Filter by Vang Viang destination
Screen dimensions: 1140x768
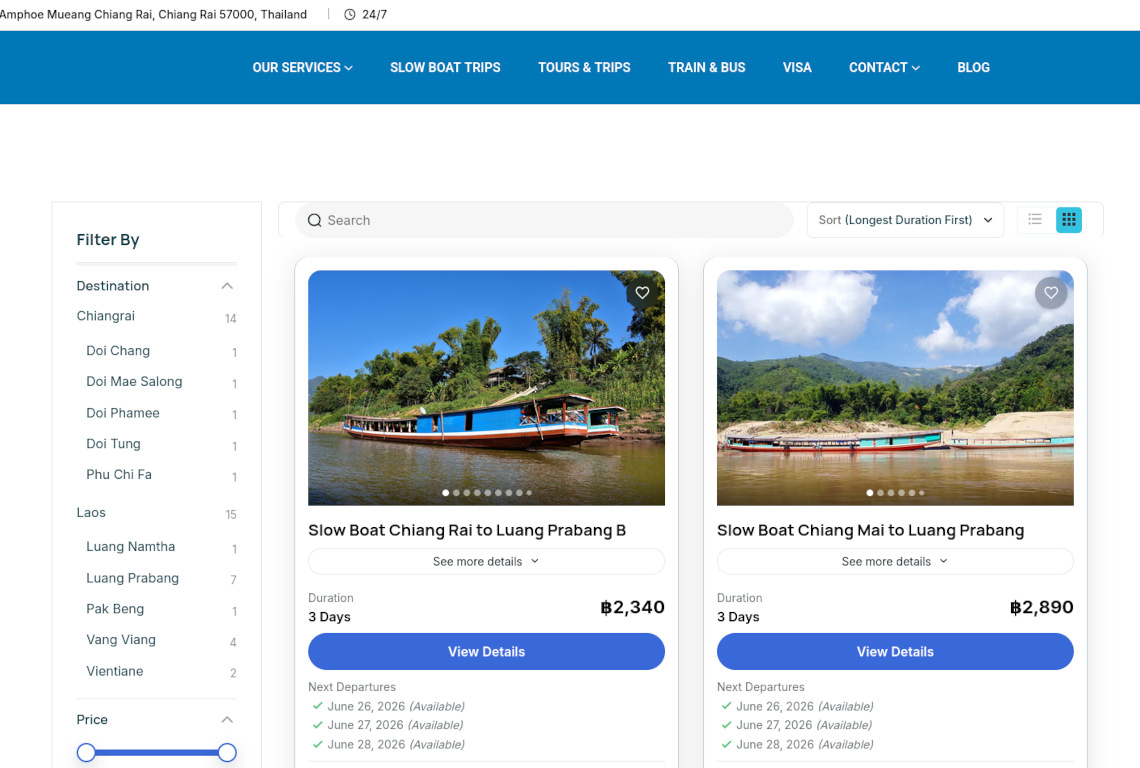tap(121, 640)
